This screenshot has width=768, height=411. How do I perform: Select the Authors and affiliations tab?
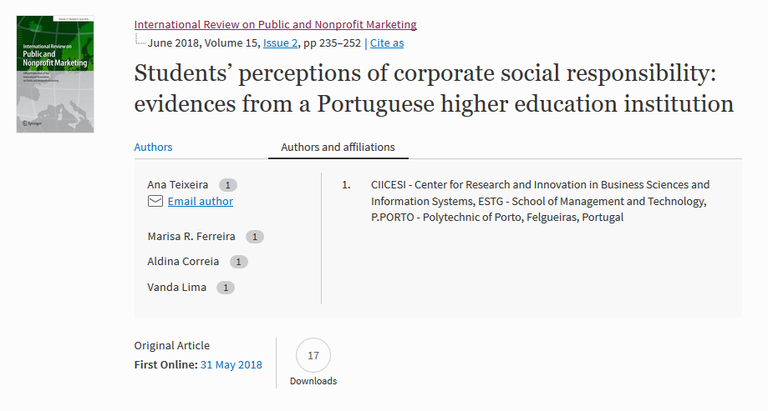(x=338, y=147)
